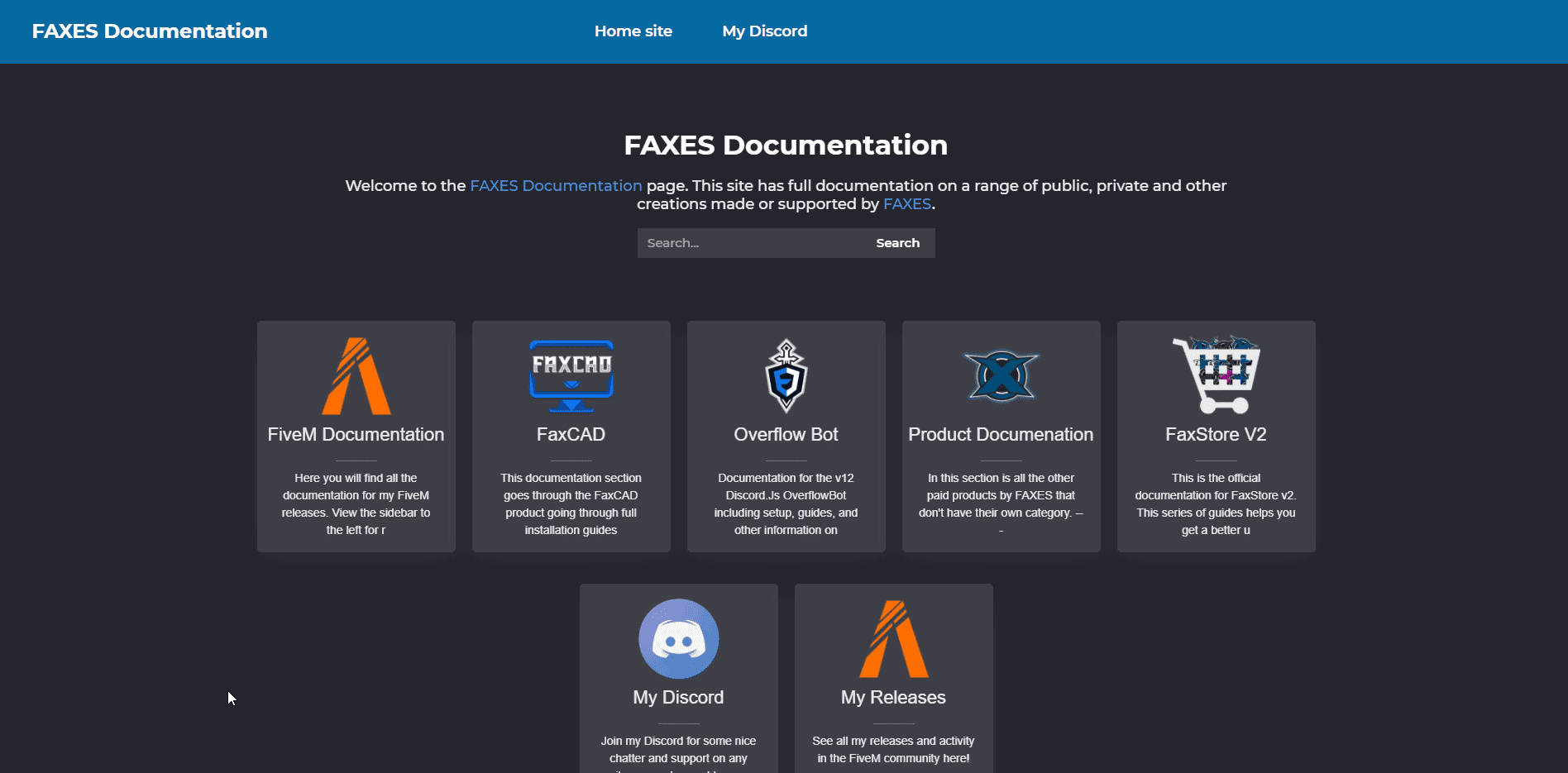The height and width of the screenshot is (773, 1568).
Task: Click the My Releases orange logo
Action: (893, 638)
